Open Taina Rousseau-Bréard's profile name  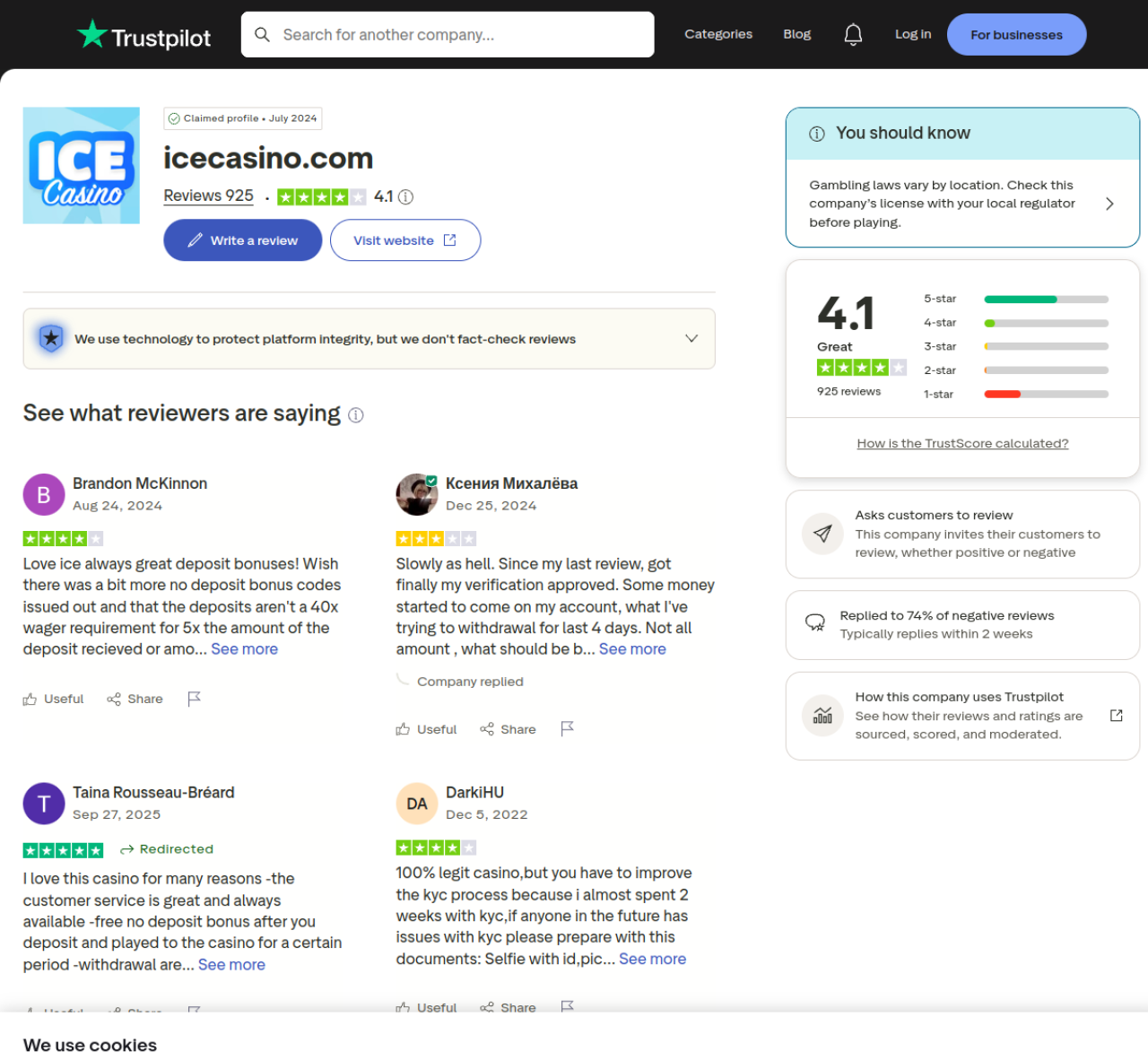(x=153, y=793)
